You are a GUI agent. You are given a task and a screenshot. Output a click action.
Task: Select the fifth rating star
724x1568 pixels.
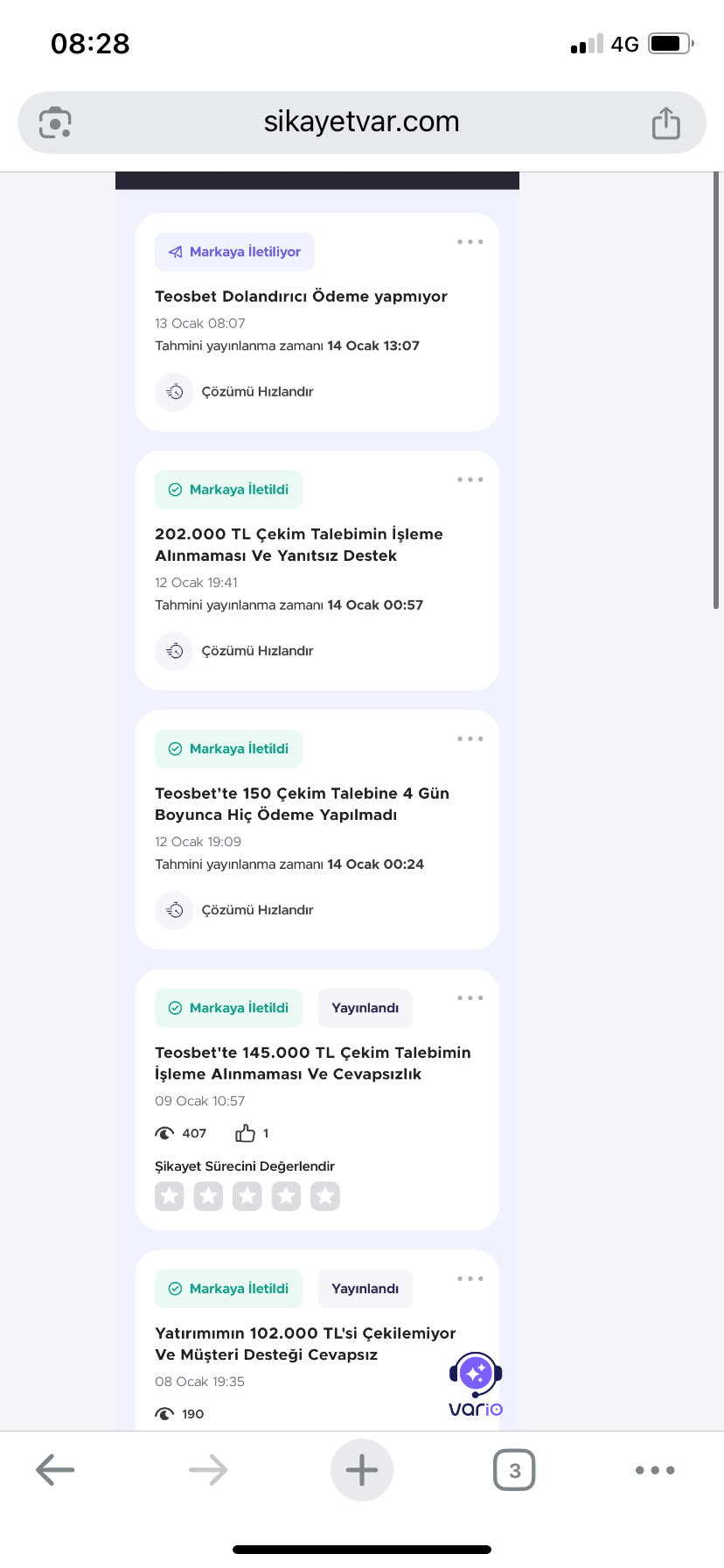325,1196
